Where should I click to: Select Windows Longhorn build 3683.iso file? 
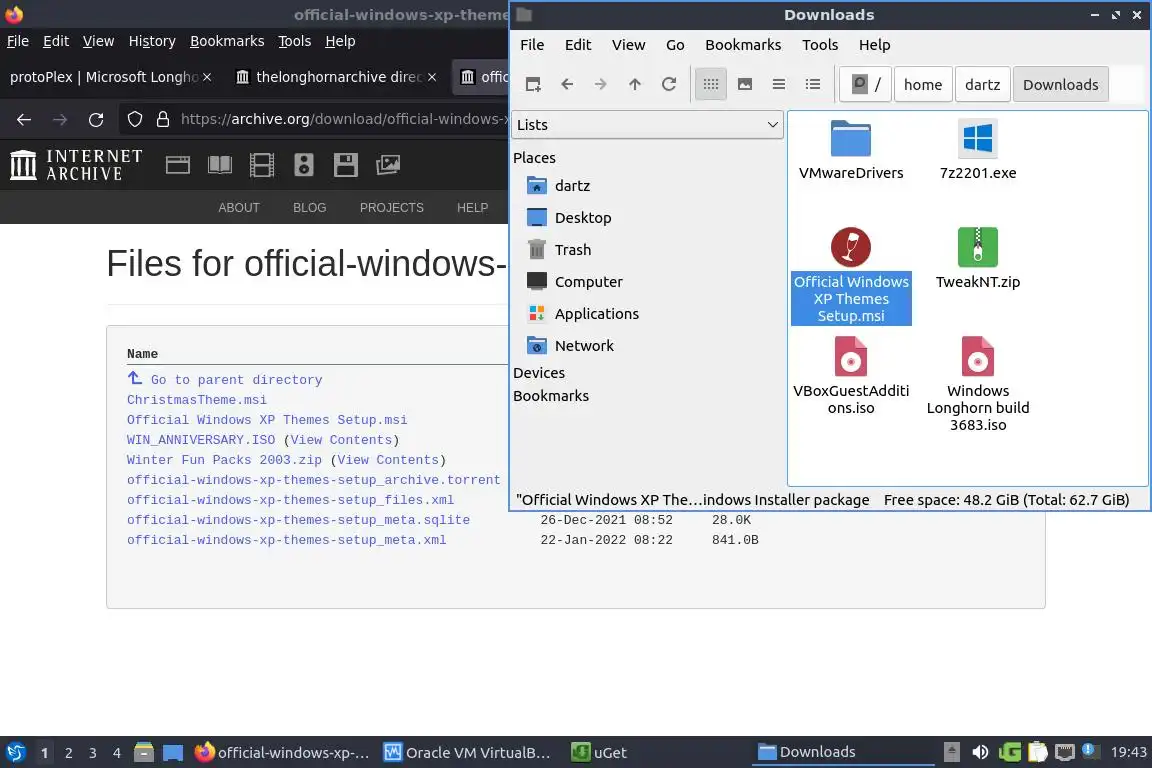tap(978, 384)
